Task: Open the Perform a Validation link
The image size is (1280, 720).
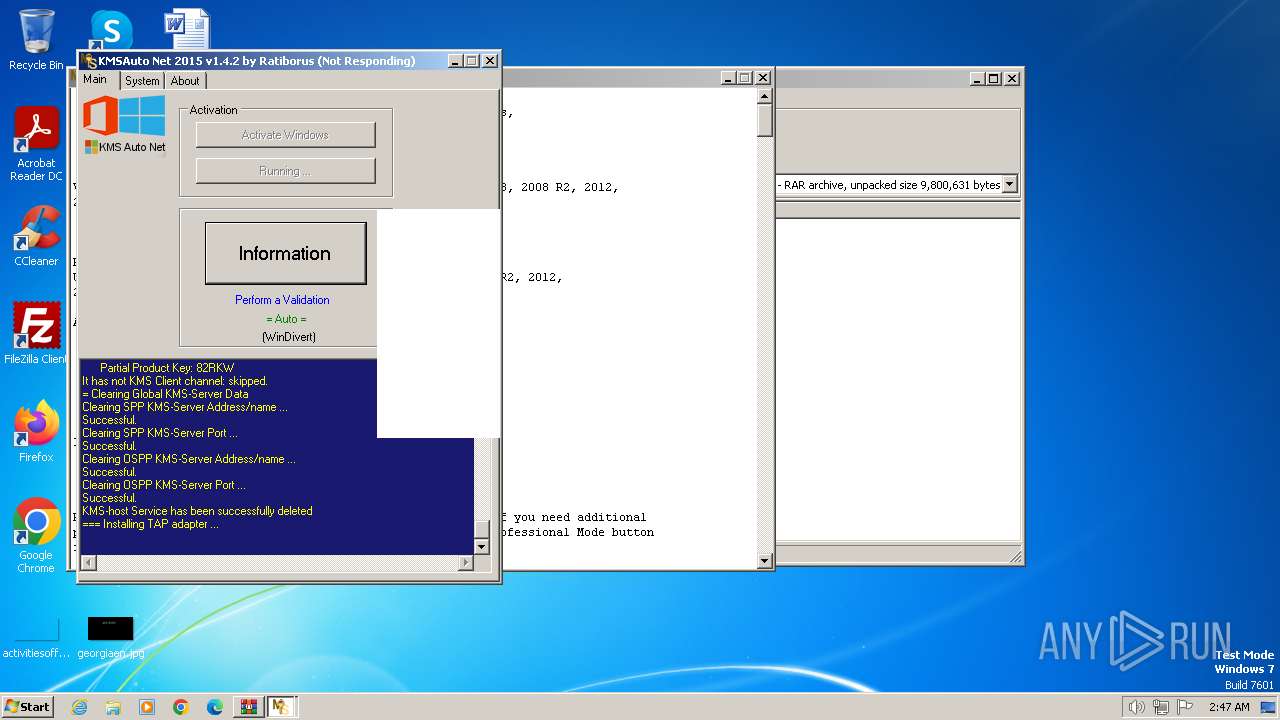Action: [282, 300]
